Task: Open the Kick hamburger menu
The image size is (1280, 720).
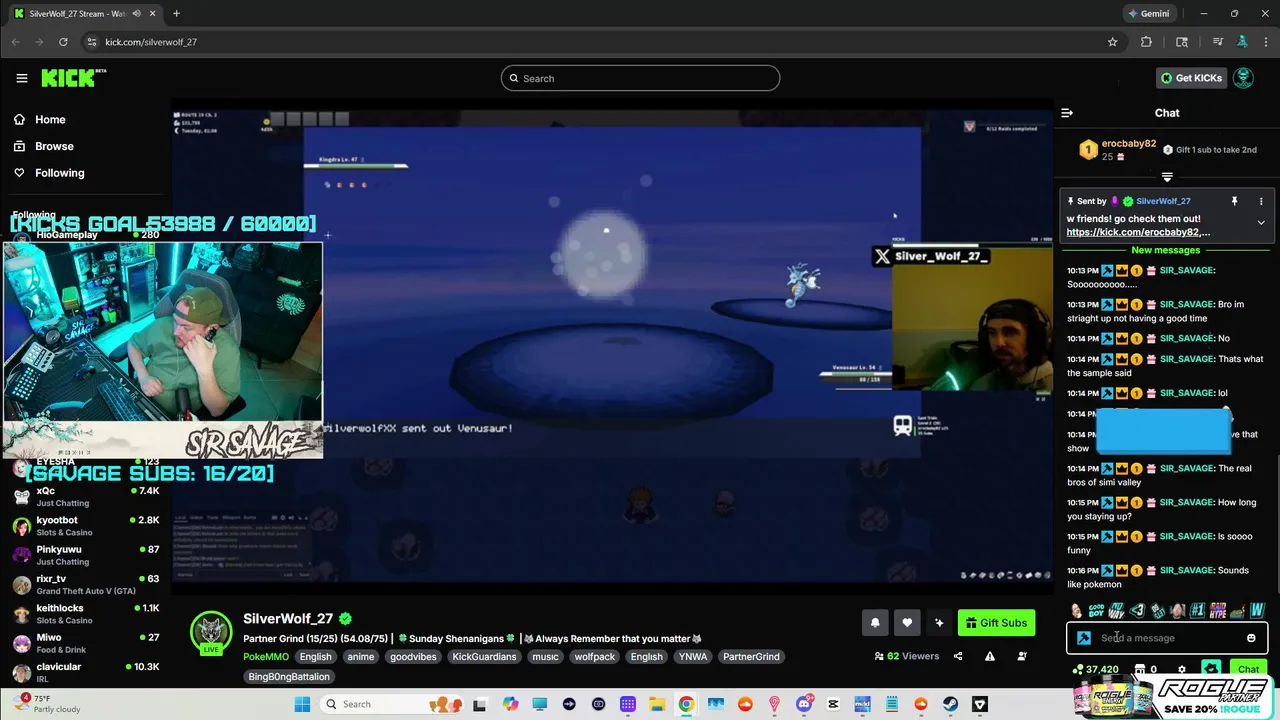Action: pyautogui.click(x=22, y=78)
